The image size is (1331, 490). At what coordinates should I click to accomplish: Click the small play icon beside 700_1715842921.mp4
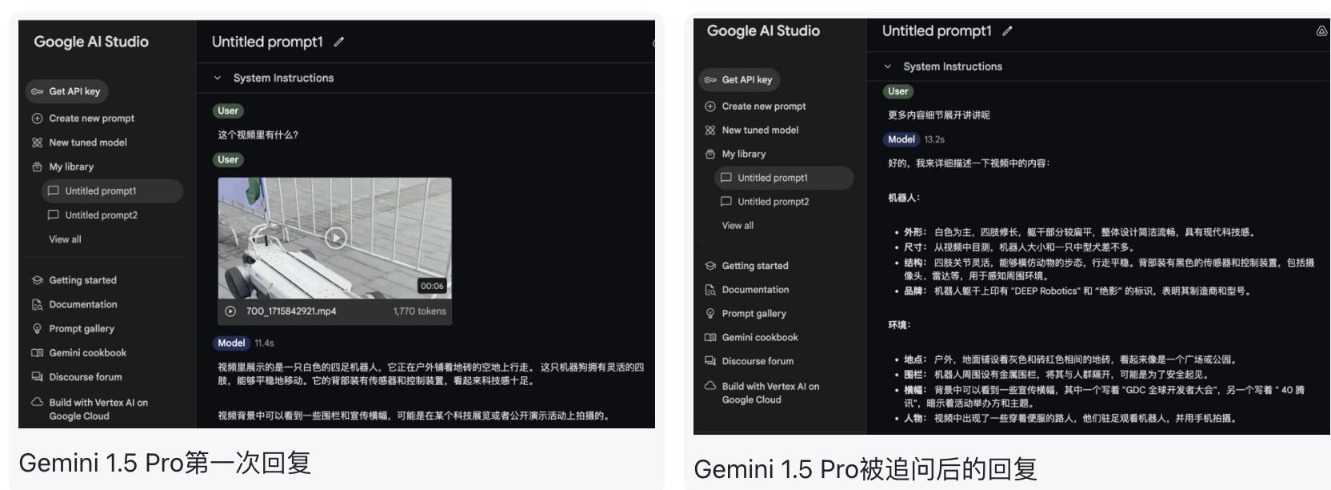pos(231,311)
